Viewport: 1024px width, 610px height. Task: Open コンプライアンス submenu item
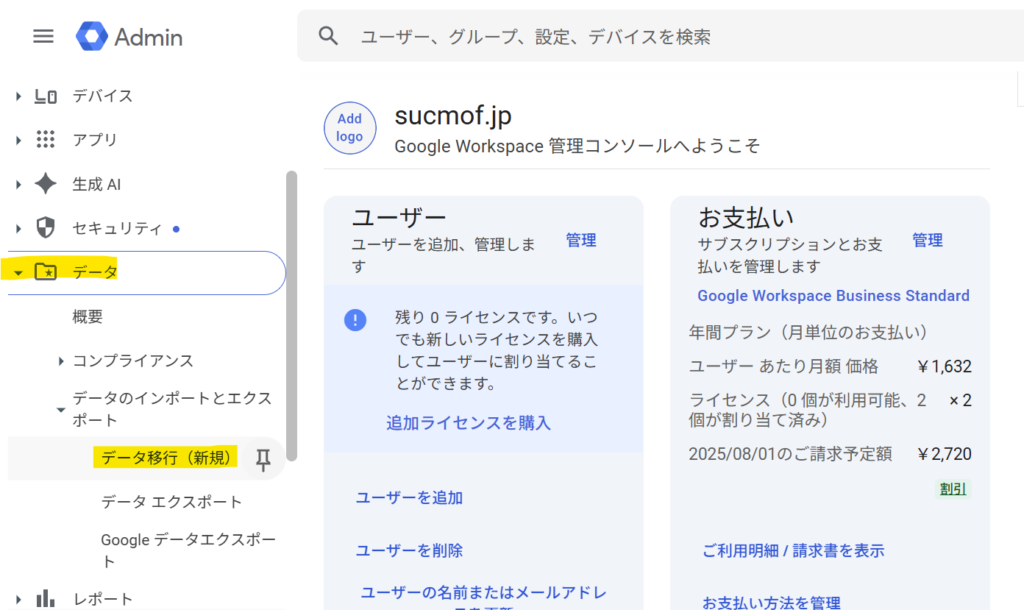(x=133, y=361)
